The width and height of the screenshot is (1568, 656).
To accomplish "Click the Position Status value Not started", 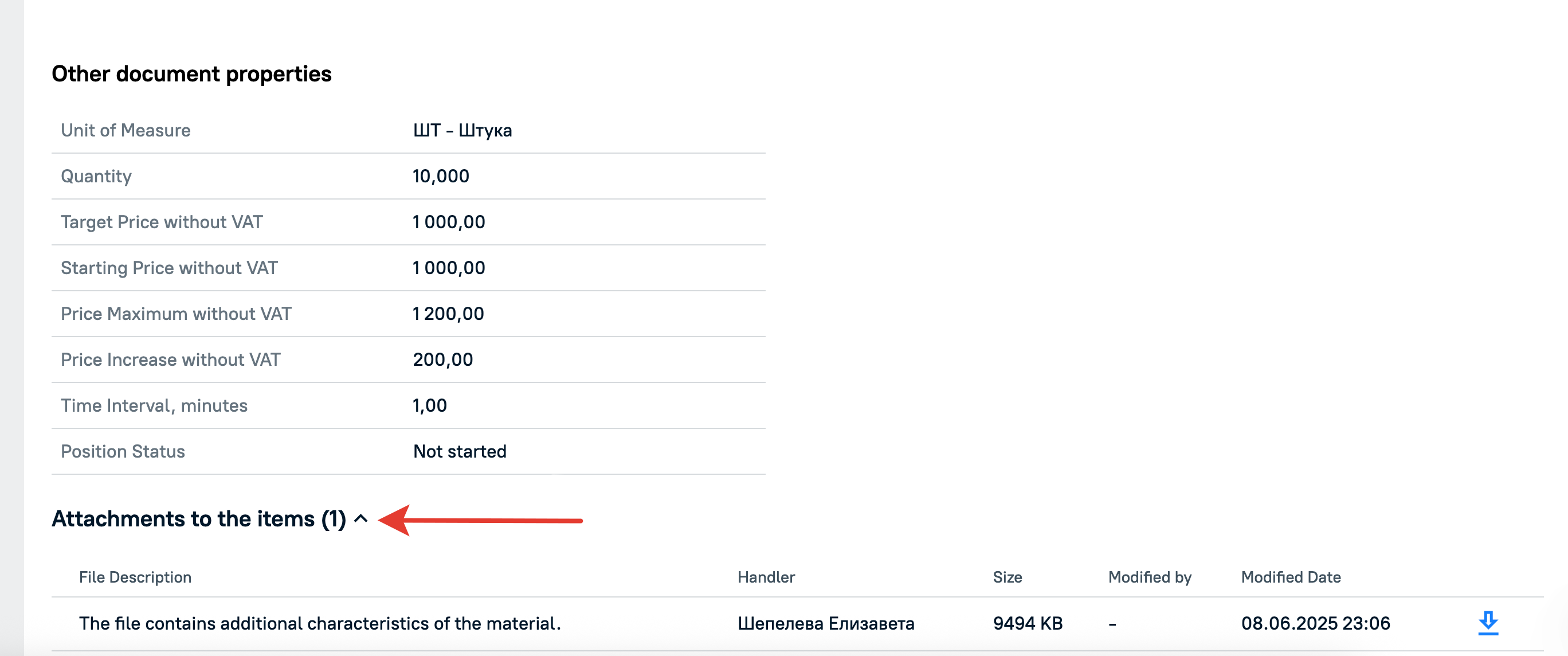I will click(460, 451).
